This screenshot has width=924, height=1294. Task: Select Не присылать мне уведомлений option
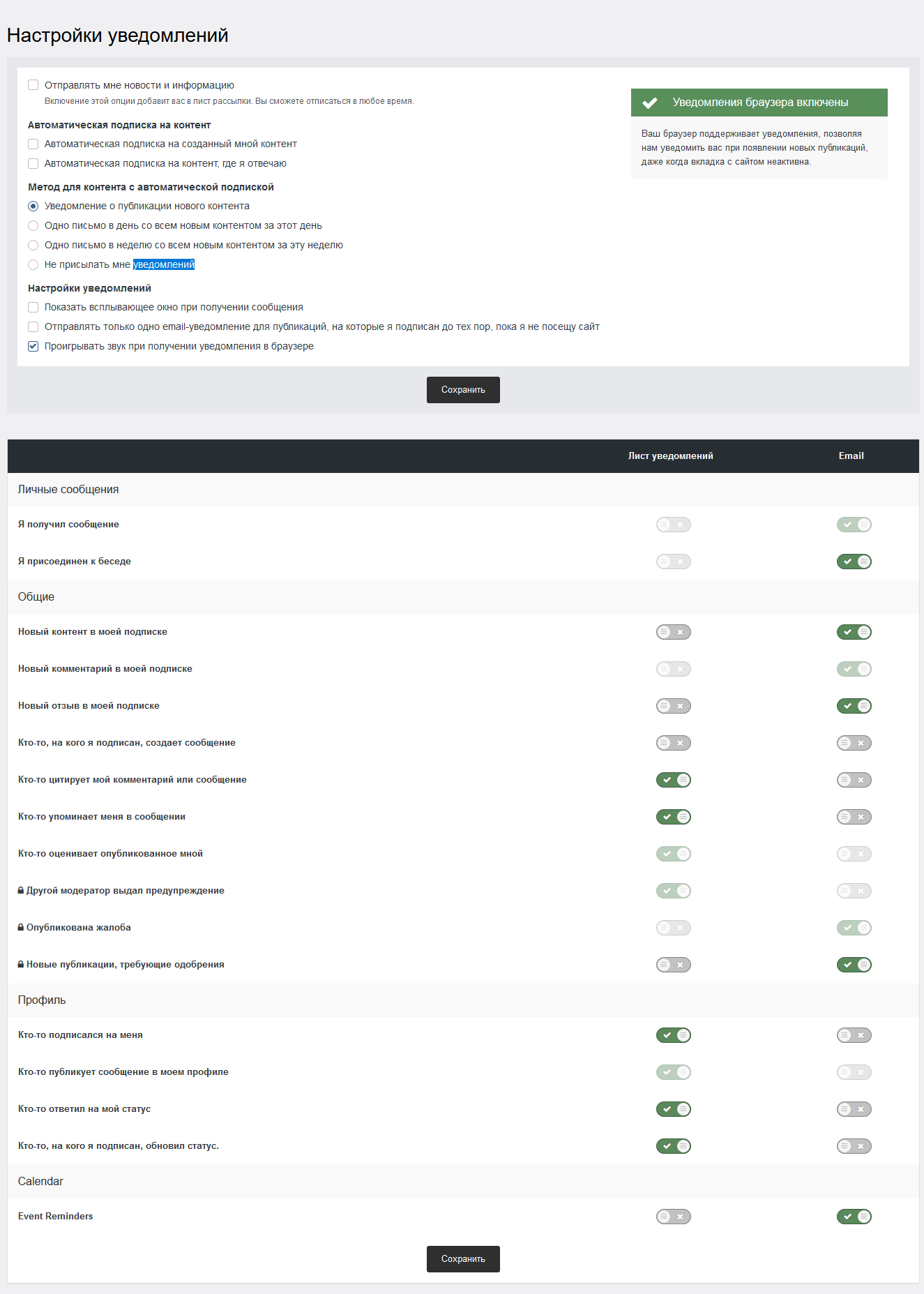(33, 264)
